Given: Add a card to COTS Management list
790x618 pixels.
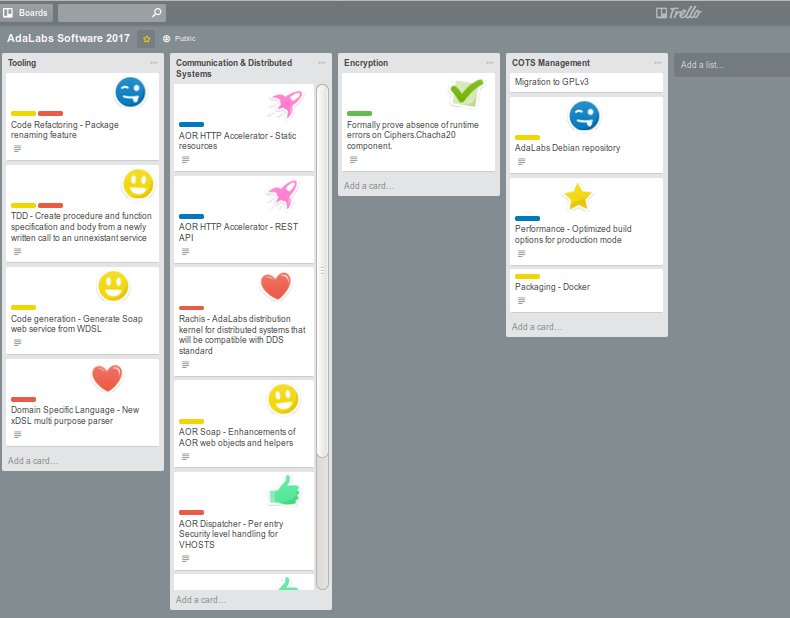Looking at the screenshot, I should click(x=537, y=327).
